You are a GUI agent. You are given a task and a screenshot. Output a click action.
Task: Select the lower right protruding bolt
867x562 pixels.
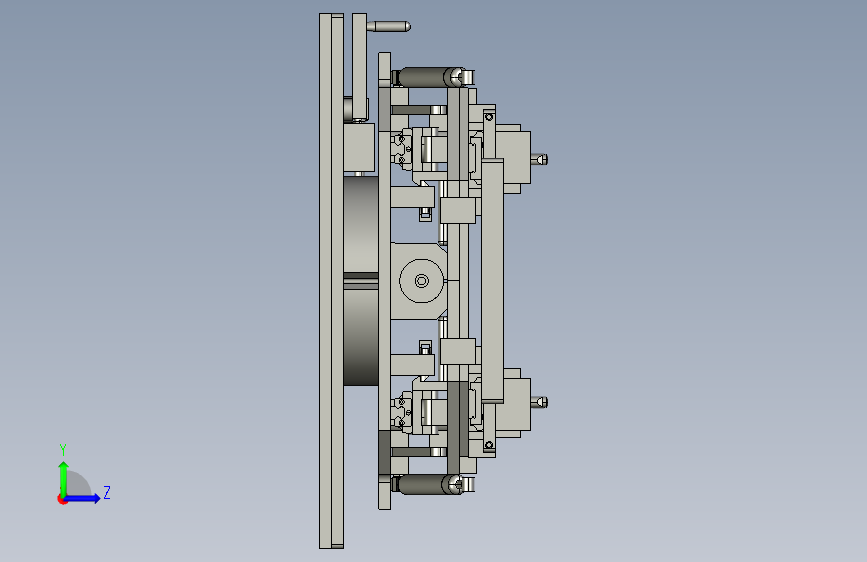[x=540, y=402]
